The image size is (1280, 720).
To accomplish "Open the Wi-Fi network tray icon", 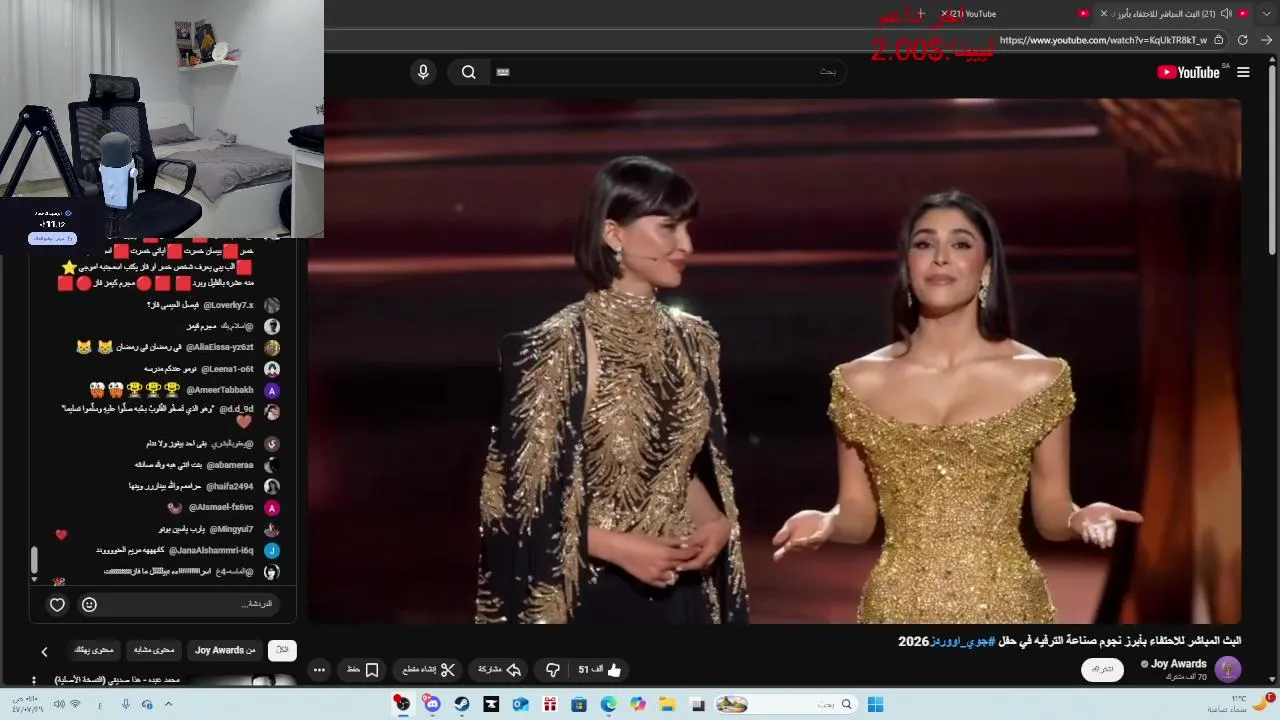I will 75,704.
